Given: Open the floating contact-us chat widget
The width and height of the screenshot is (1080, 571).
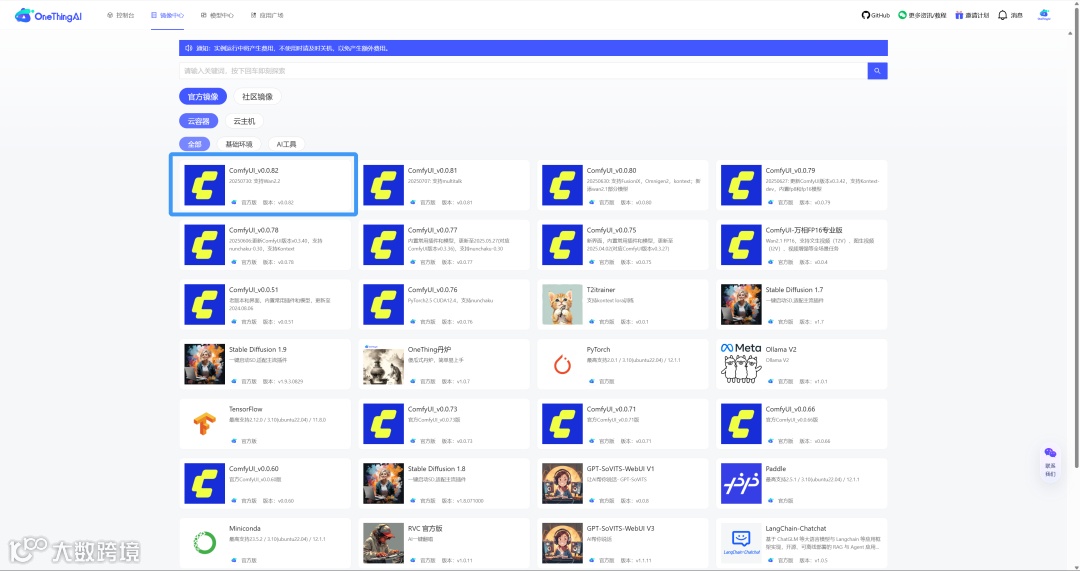Looking at the screenshot, I should tap(1050, 462).
